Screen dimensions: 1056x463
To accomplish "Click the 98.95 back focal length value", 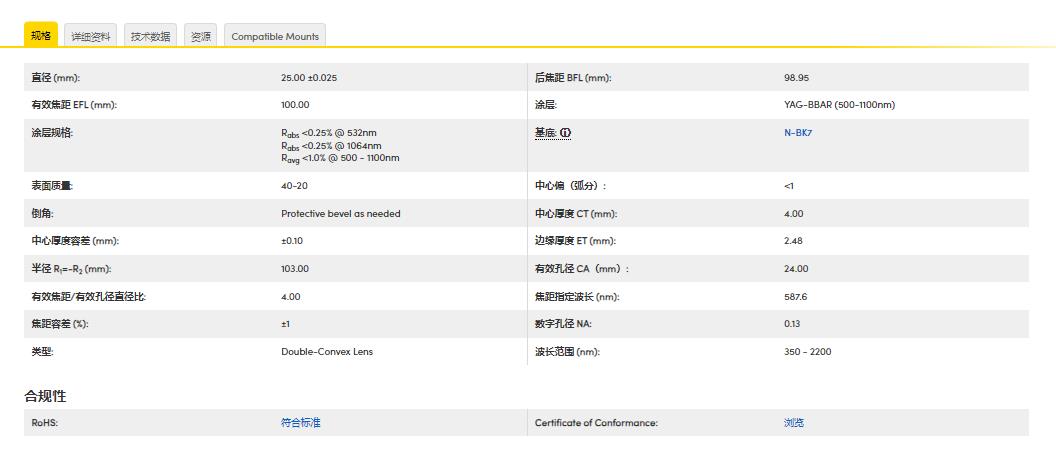I will click(x=797, y=78).
